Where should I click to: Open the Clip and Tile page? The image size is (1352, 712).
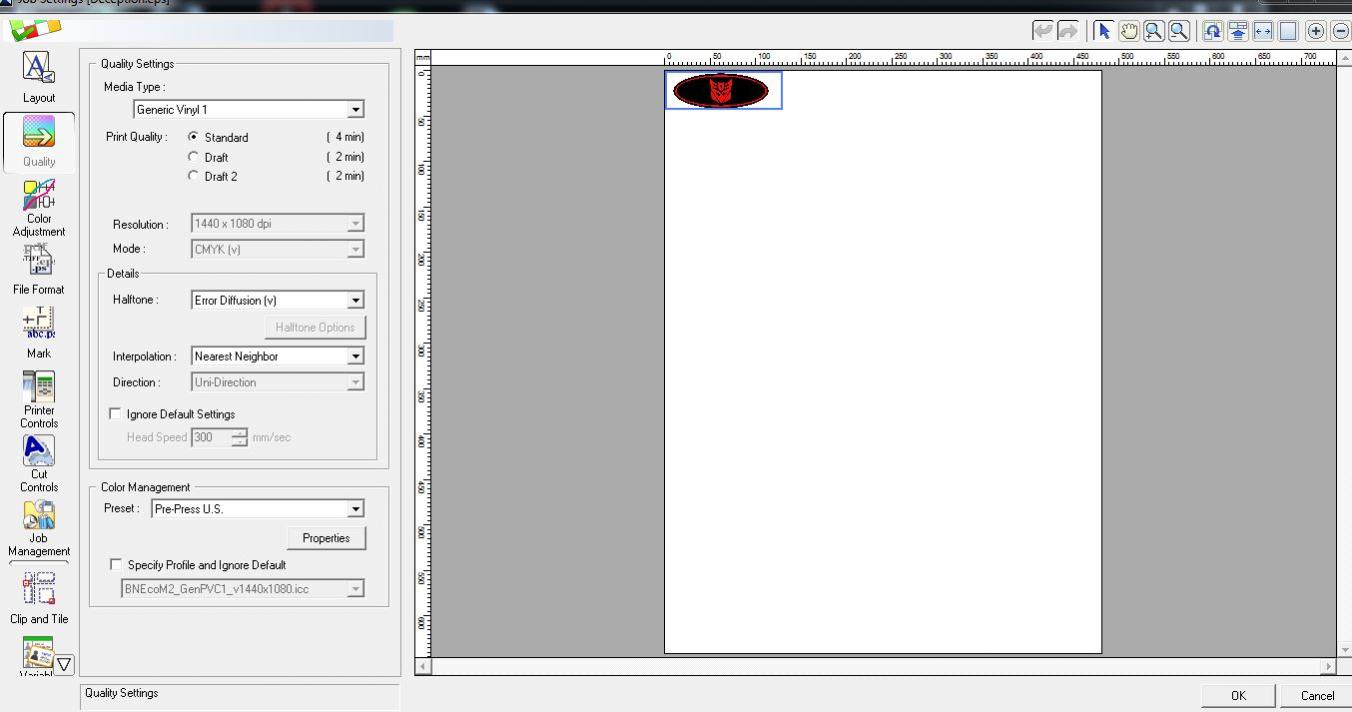pos(39,597)
